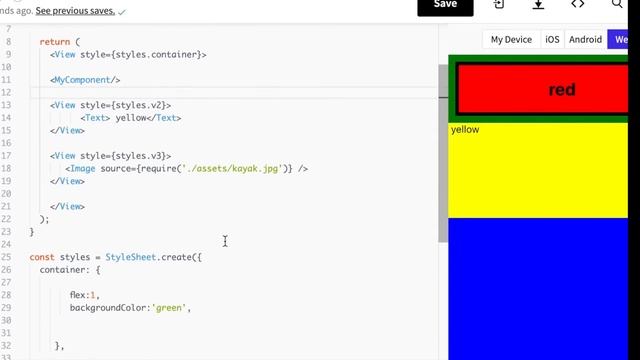Click the yellow text in the preview
640x360 pixels.
465,130
